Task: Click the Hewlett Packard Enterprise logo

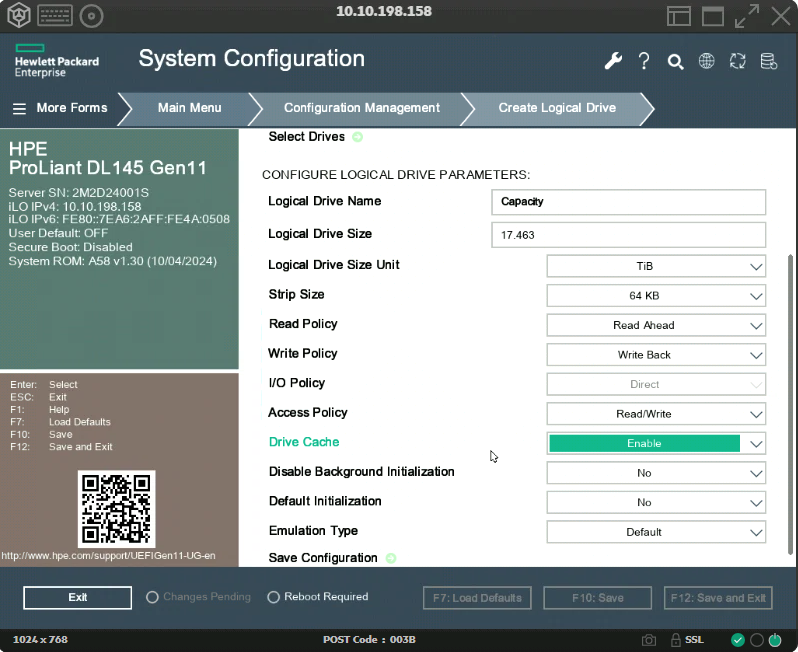Action: coord(56,61)
